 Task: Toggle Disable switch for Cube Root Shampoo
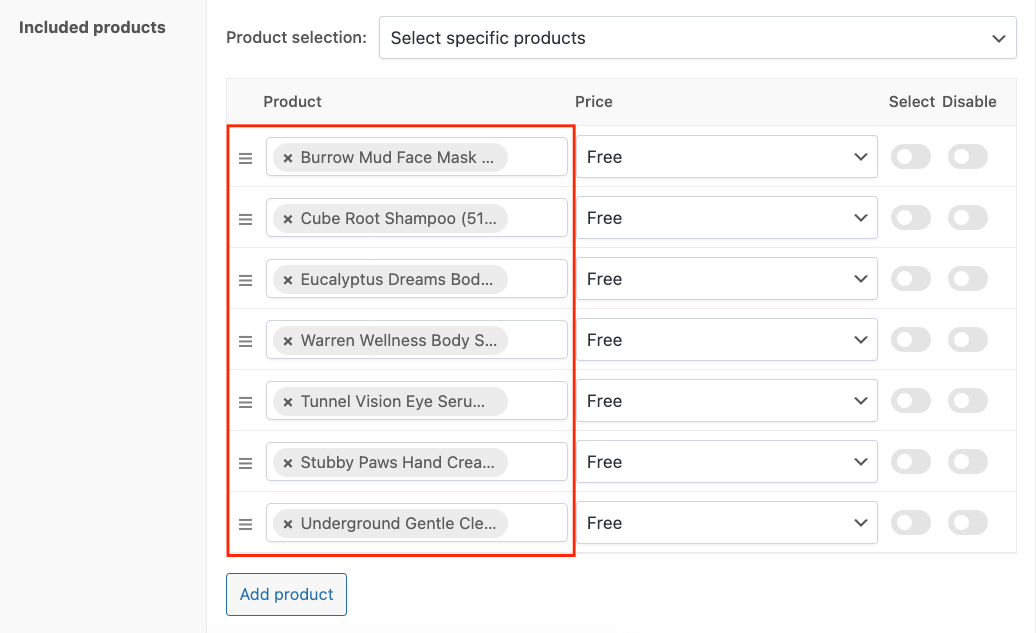tap(967, 218)
